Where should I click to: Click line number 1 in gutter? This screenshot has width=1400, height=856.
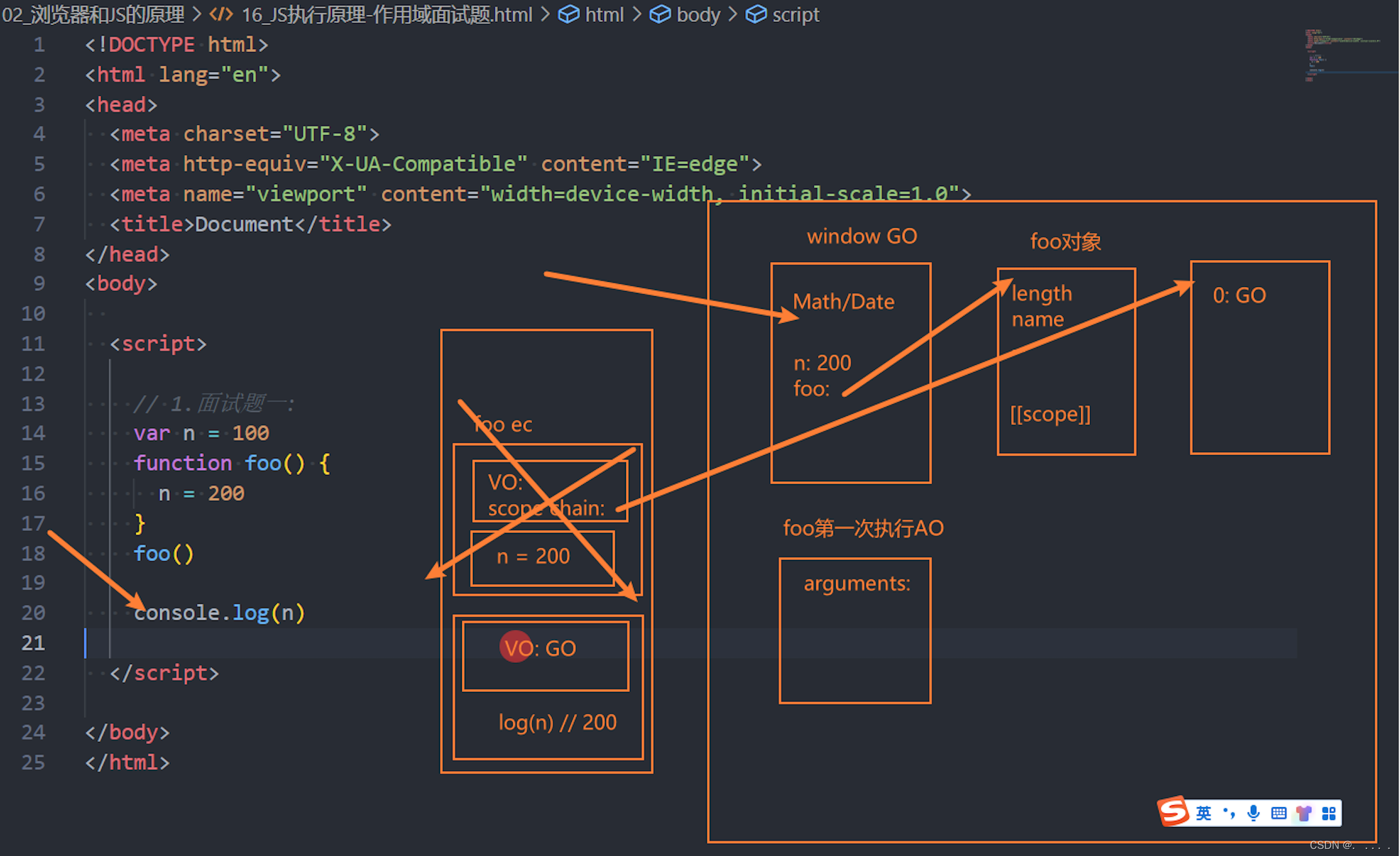pos(39,44)
